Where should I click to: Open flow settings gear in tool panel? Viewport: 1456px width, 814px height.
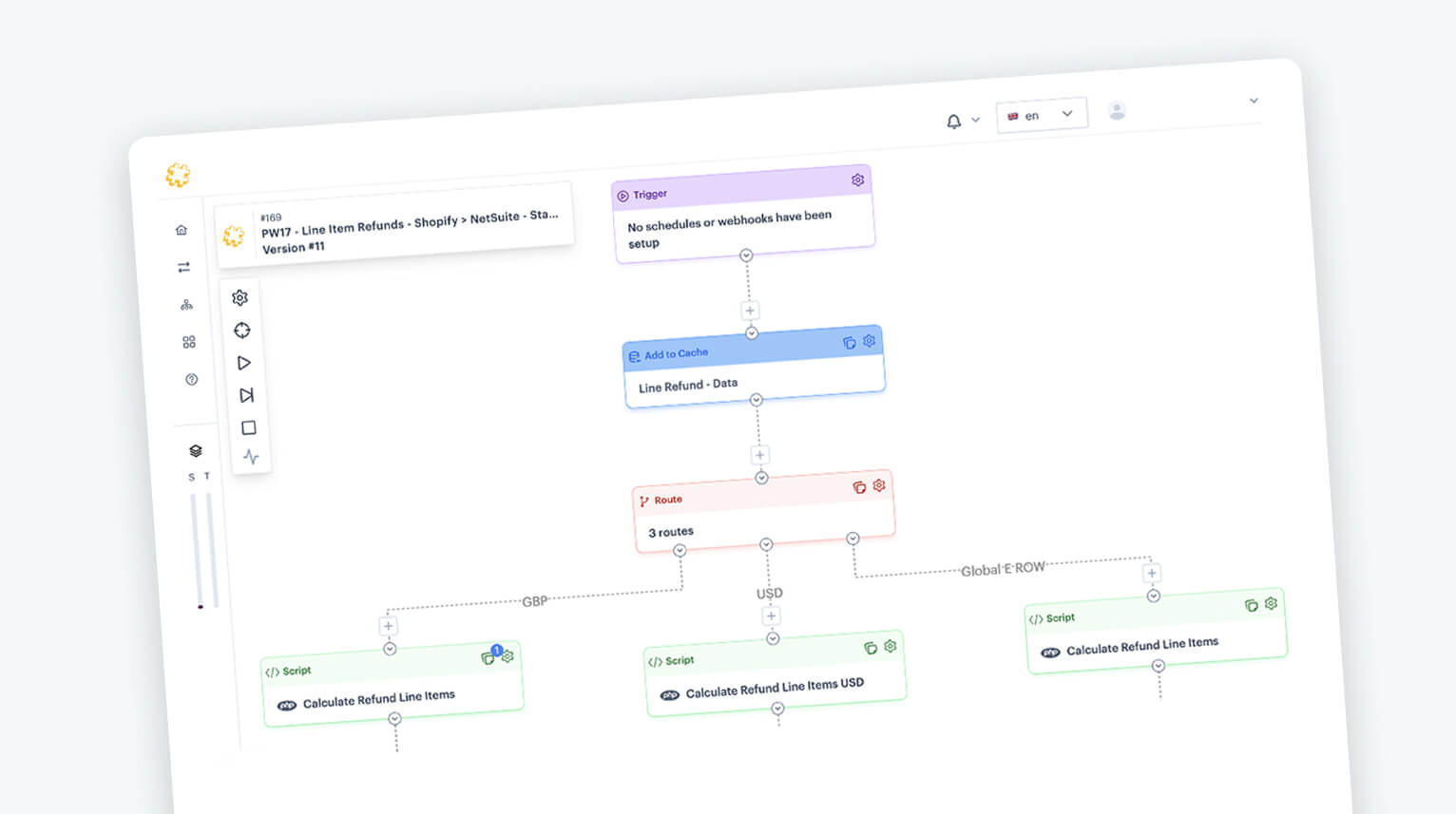(239, 297)
